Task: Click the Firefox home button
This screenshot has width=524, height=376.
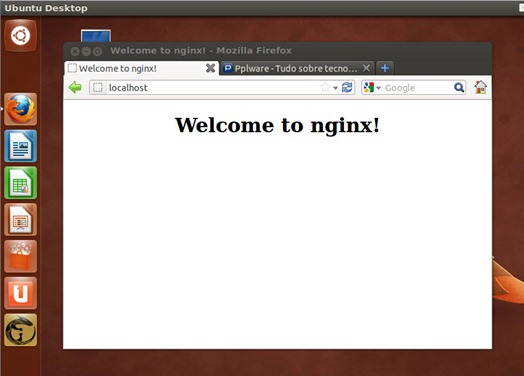Action: (481, 87)
